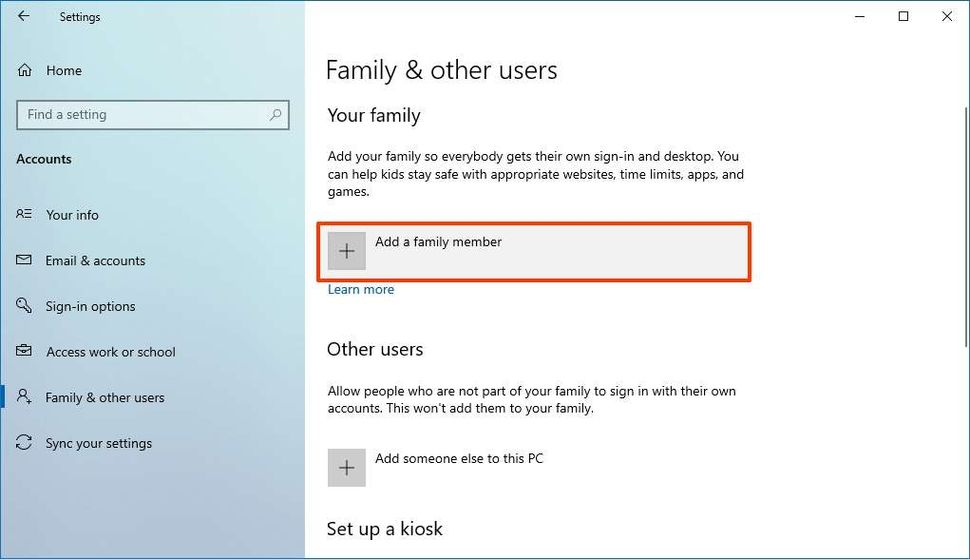
Task: Close the Settings window
Action: (x=946, y=16)
